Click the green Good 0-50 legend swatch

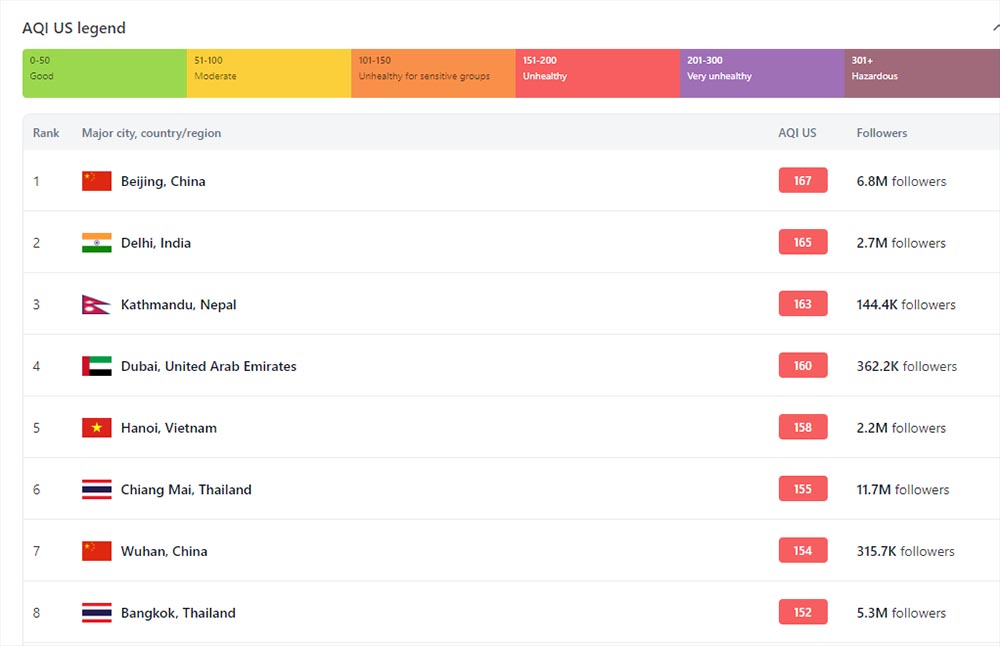point(104,73)
